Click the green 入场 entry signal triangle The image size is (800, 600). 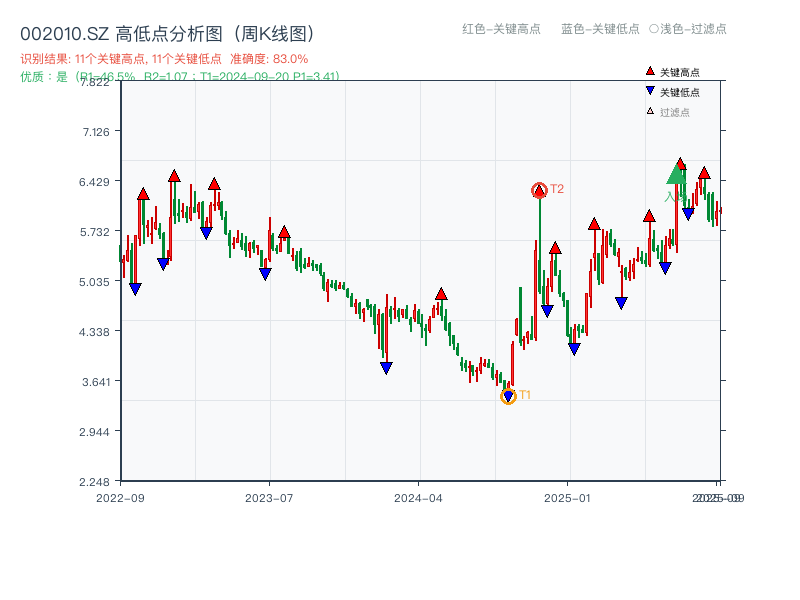click(x=678, y=175)
